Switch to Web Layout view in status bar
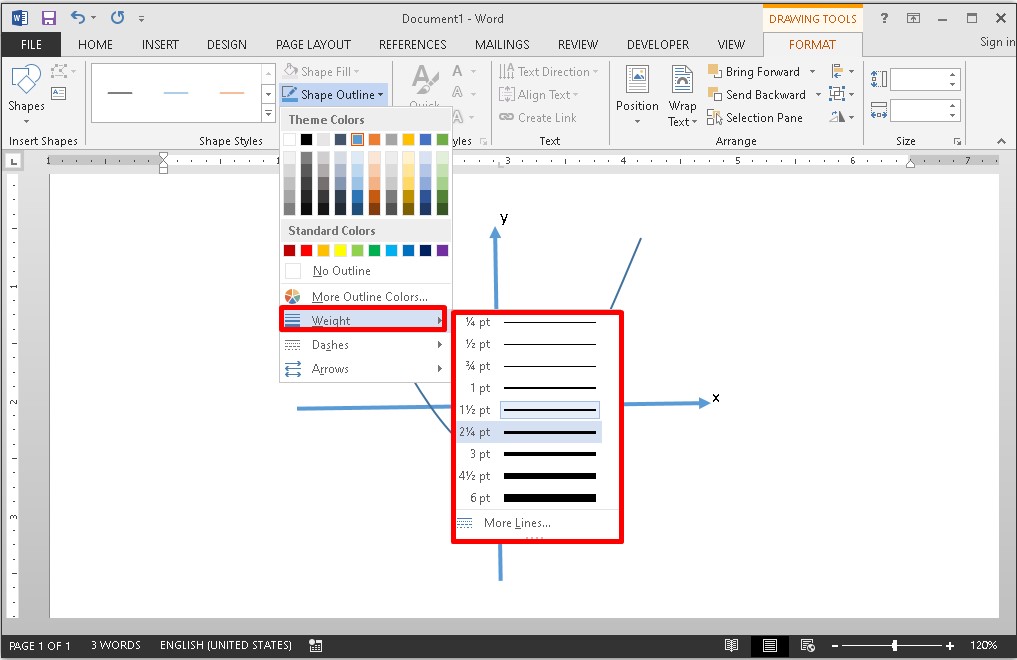This screenshot has height=660, width=1017. tap(807, 646)
